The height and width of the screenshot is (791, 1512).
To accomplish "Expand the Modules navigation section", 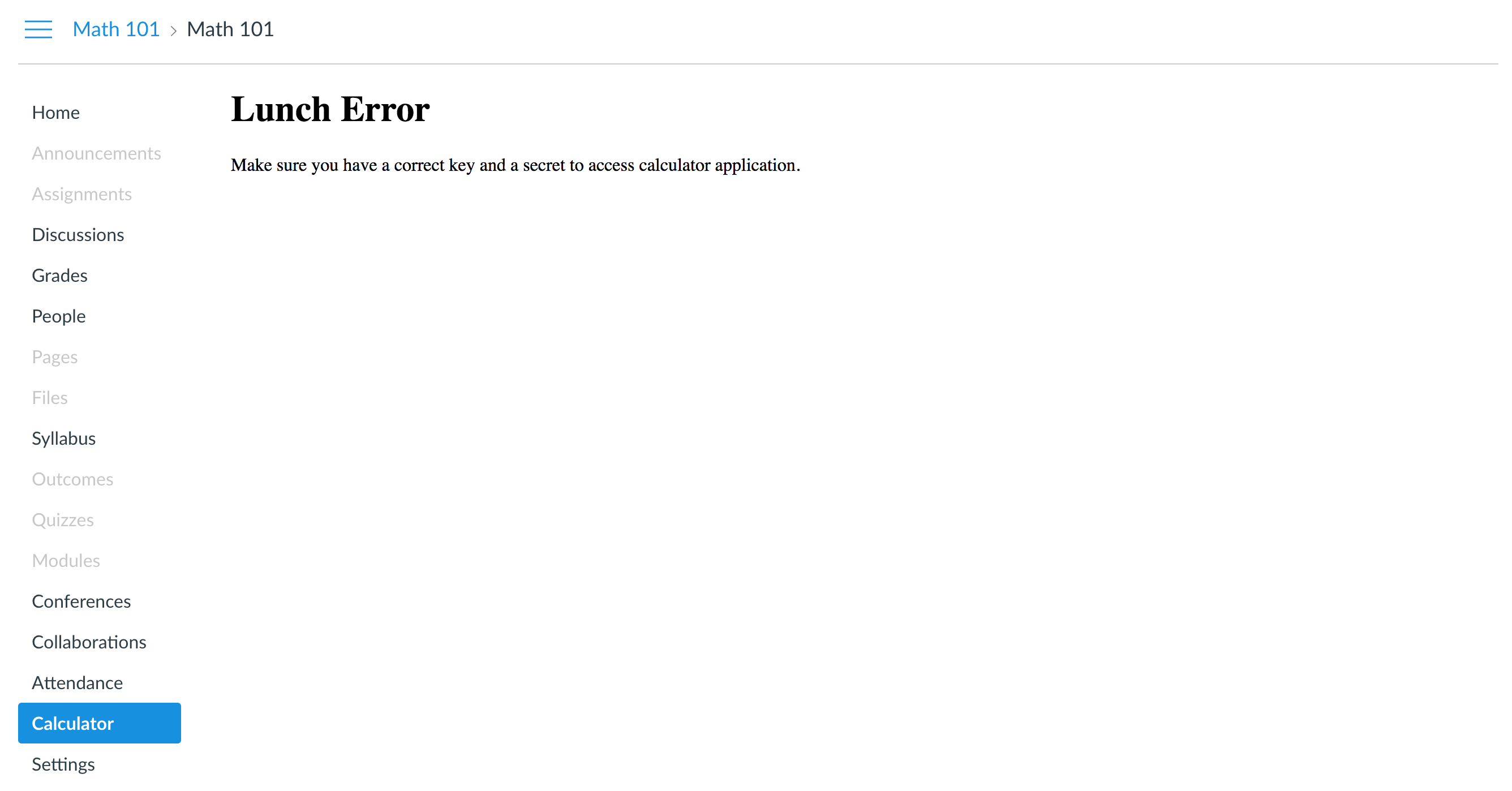I will (65, 560).
